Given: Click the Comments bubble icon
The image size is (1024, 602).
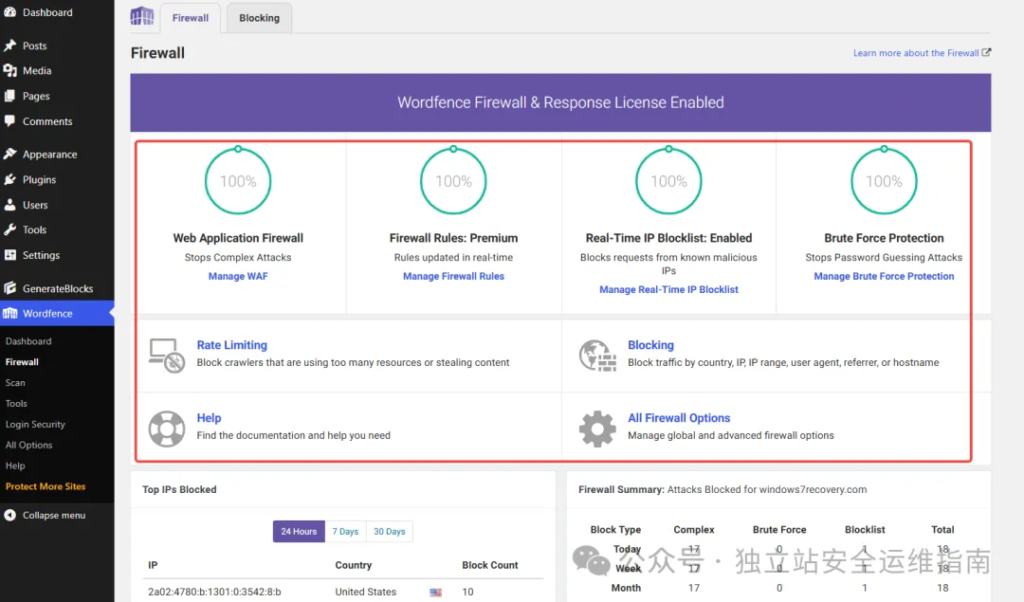Looking at the screenshot, I should pyautogui.click(x=10, y=121).
